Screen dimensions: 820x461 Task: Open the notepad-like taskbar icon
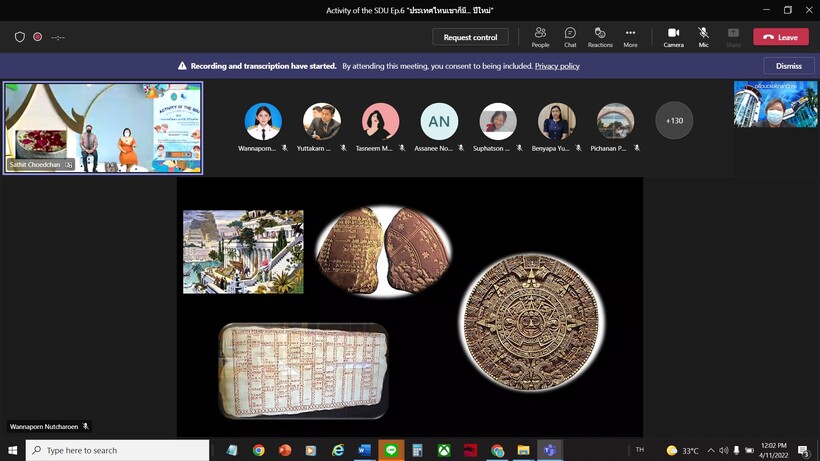[232, 450]
